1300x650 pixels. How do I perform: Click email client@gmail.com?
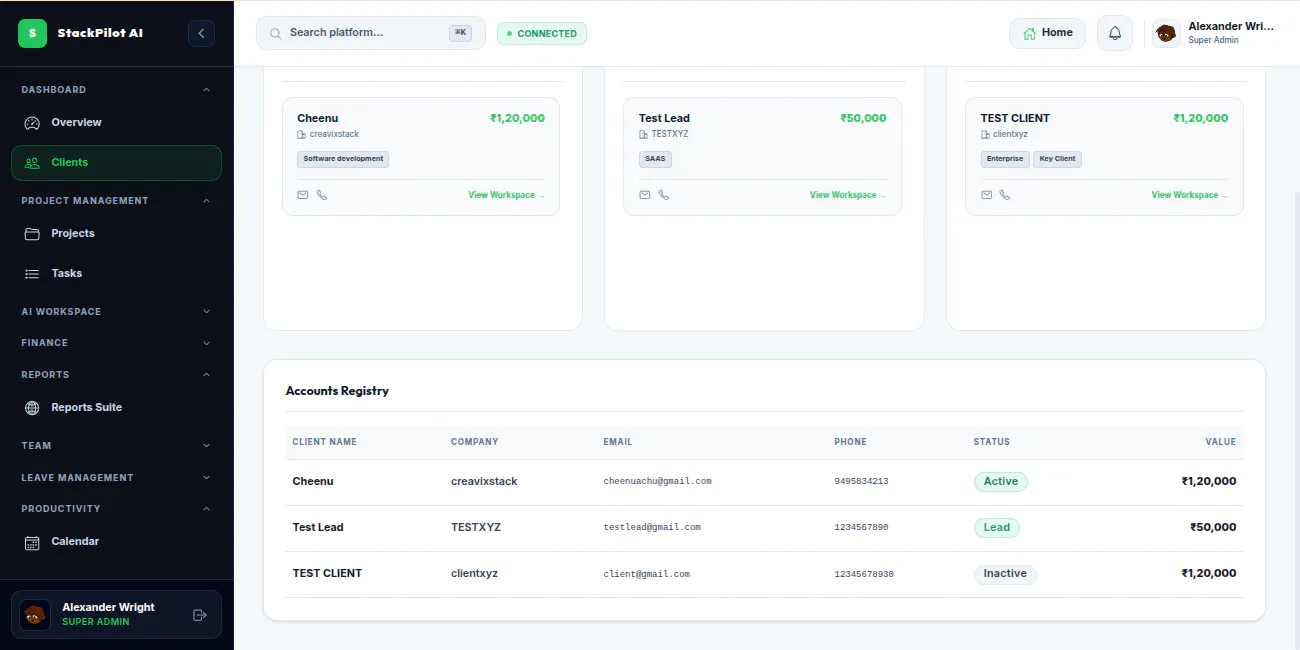[x=646, y=574]
